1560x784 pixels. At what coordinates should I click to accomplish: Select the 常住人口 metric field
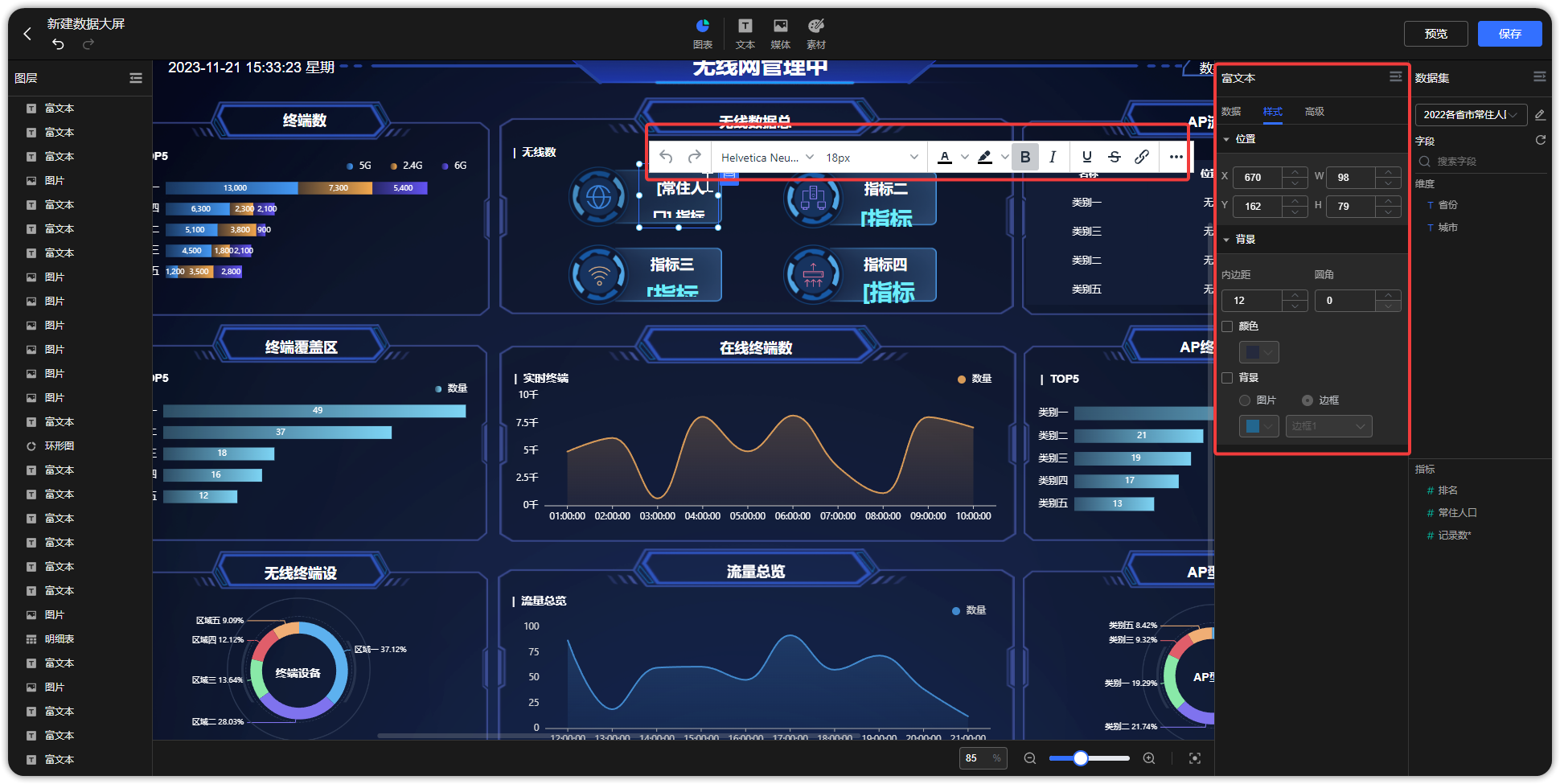[x=1457, y=513]
